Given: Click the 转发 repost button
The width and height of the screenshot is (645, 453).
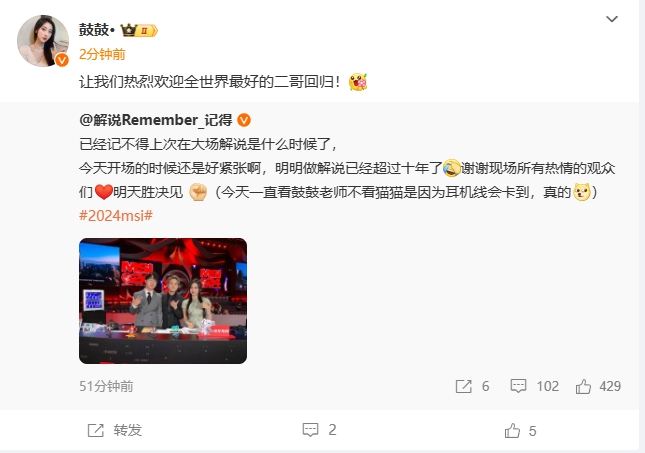Looking at the screenshot, I should click(x=115, y=430).
